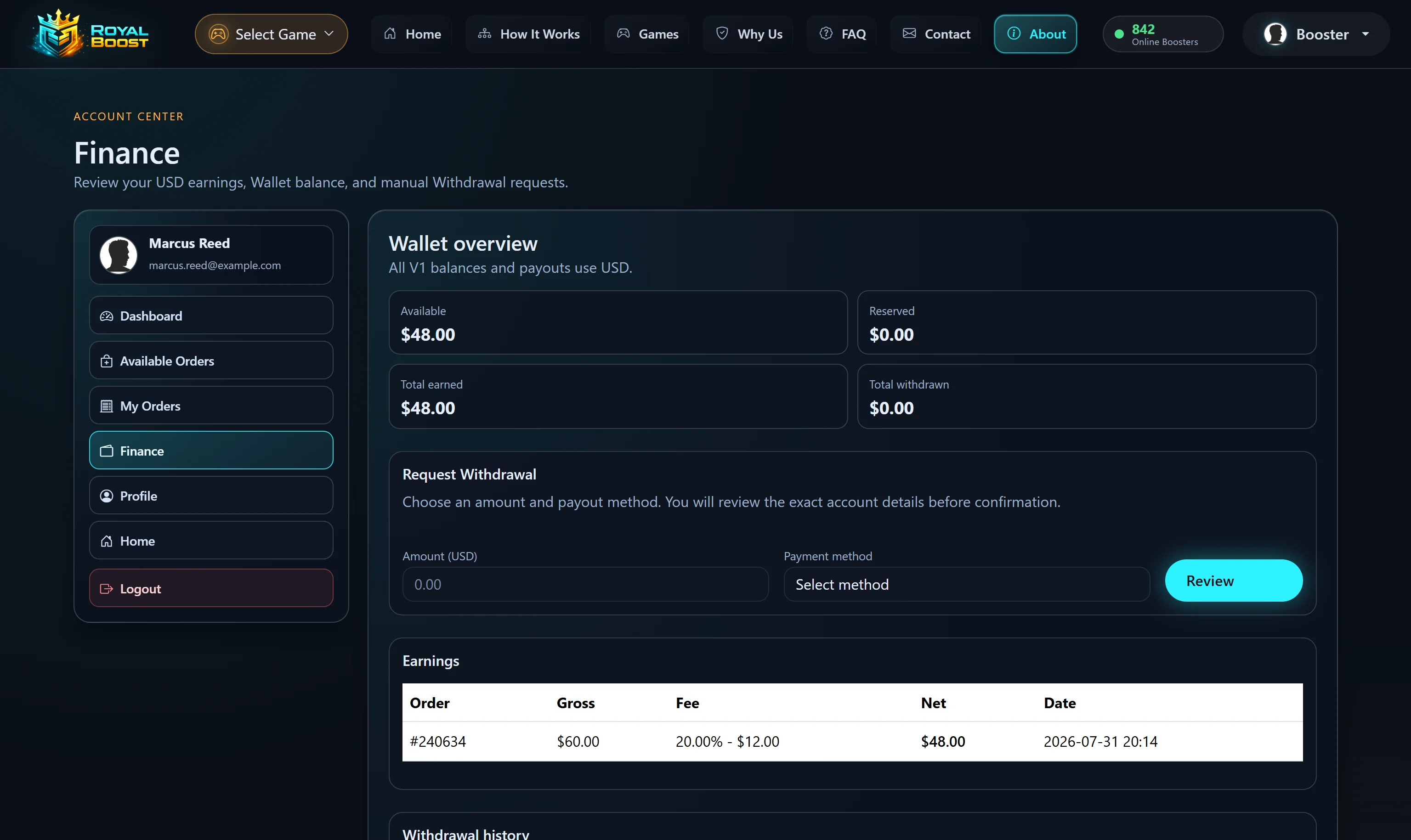
Task: Click the Total earned $48.00 card
Action: click(x=618, y=396)
